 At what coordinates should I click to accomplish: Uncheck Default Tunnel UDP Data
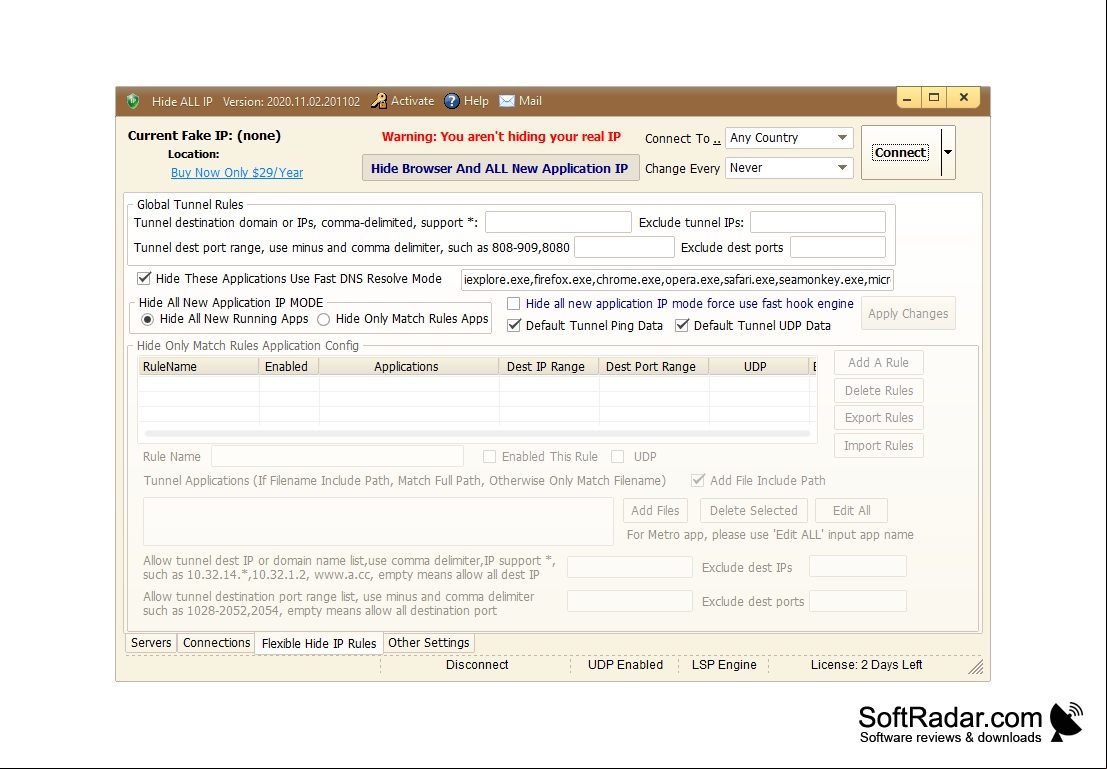(x=682, y=326)
